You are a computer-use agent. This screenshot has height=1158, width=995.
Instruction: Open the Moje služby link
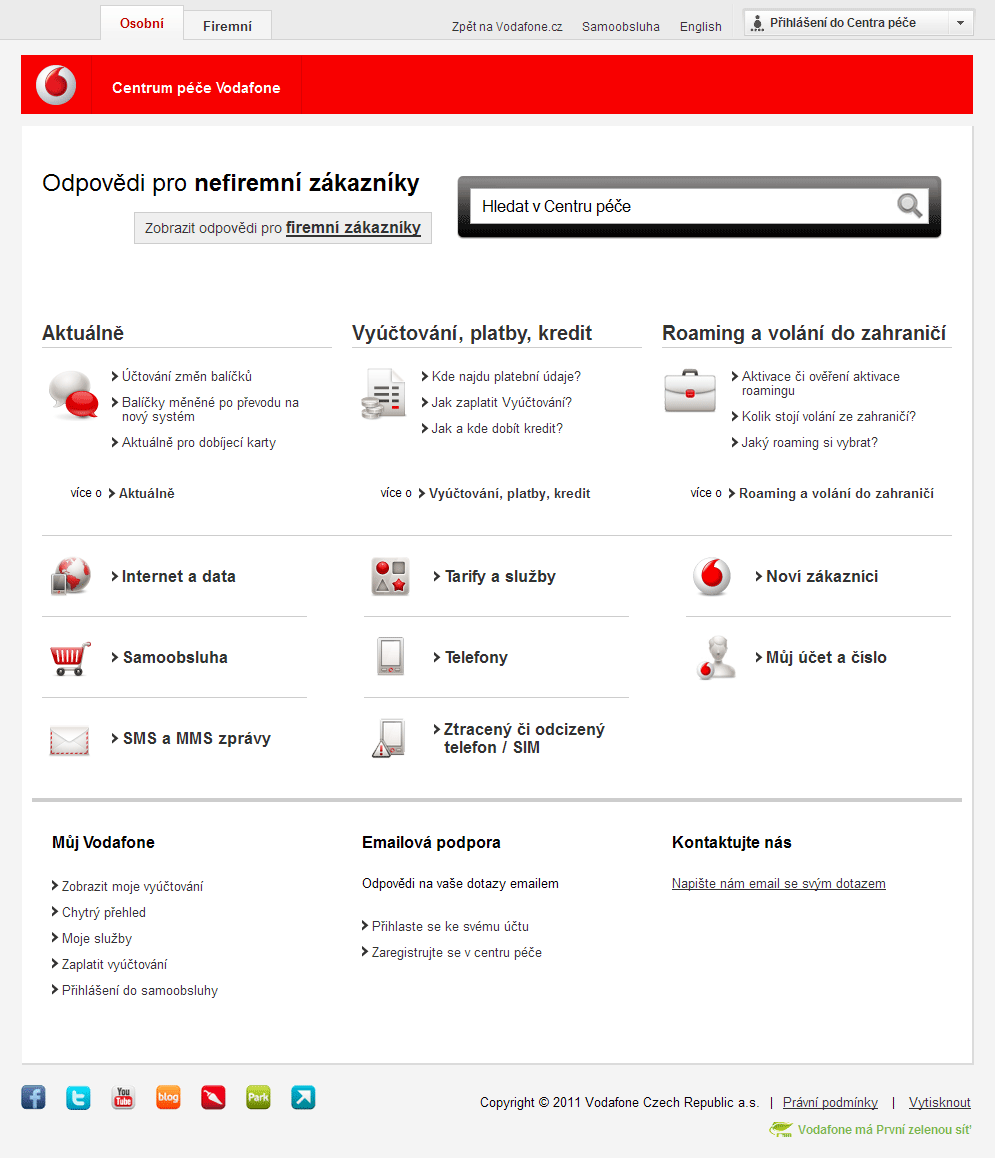[97, 938]
